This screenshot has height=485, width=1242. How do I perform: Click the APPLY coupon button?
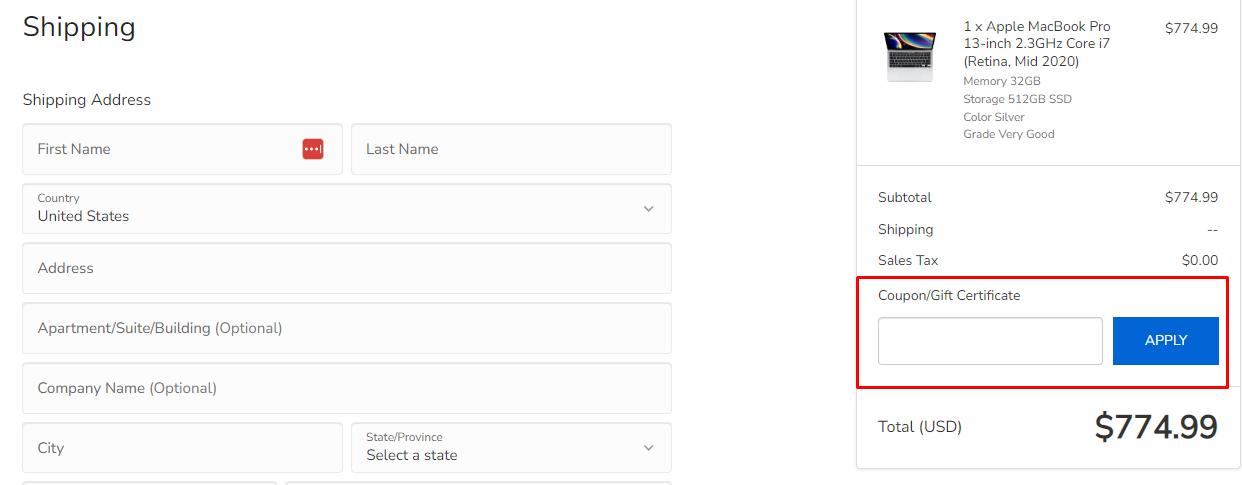pyautogui.click(x=1166, y=341)
